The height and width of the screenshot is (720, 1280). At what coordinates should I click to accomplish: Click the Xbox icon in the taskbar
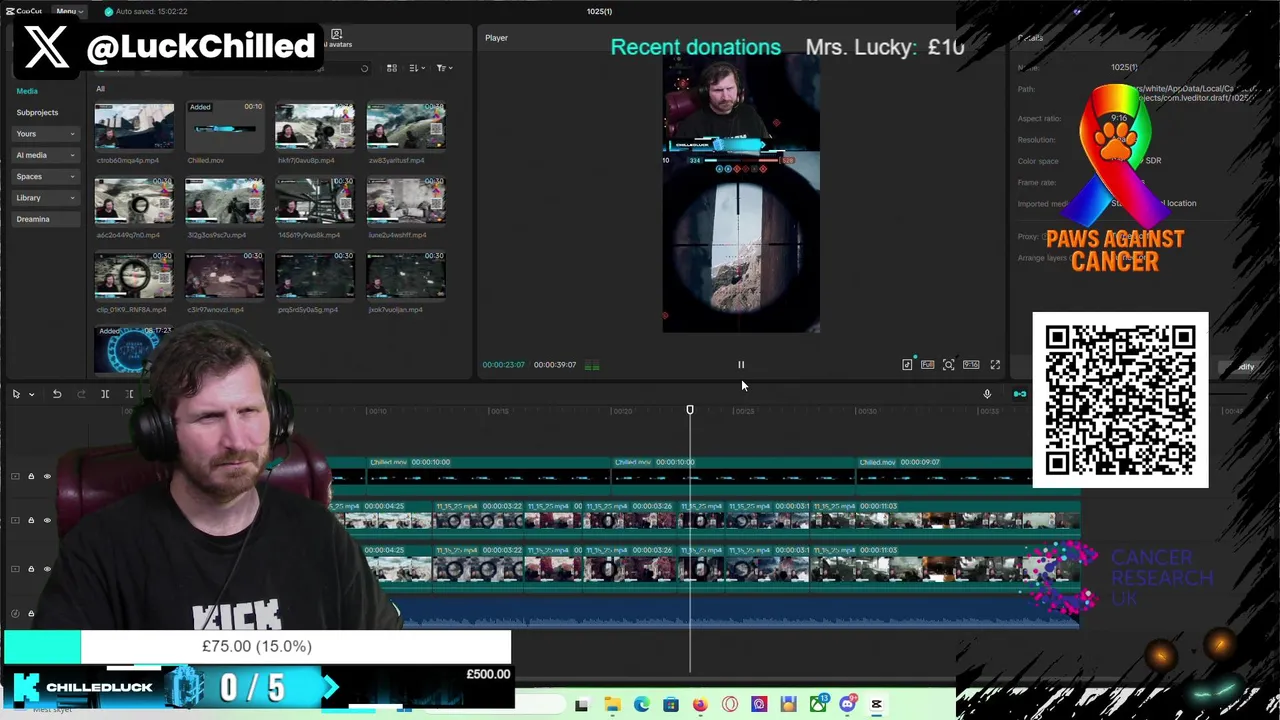[x=818, y=705]
